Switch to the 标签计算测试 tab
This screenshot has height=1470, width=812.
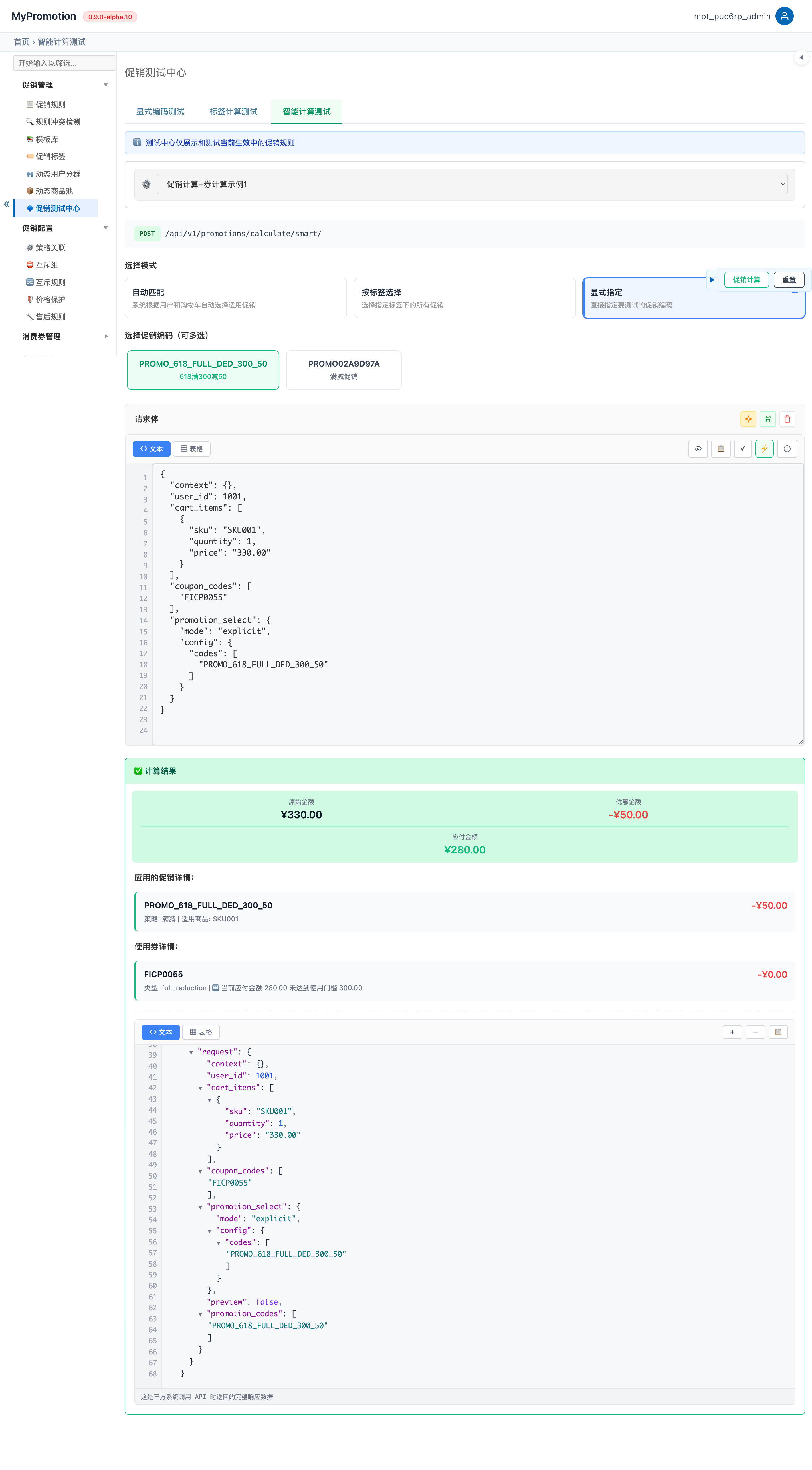(233, 111)
